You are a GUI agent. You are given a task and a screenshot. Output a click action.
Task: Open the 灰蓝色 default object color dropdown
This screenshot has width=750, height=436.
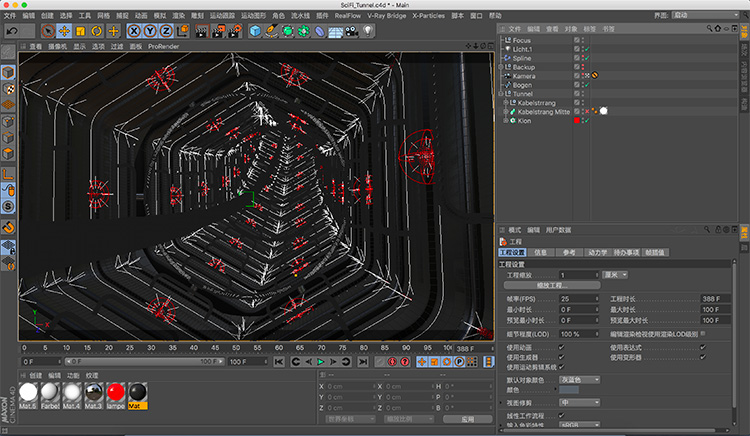[579, 380]
